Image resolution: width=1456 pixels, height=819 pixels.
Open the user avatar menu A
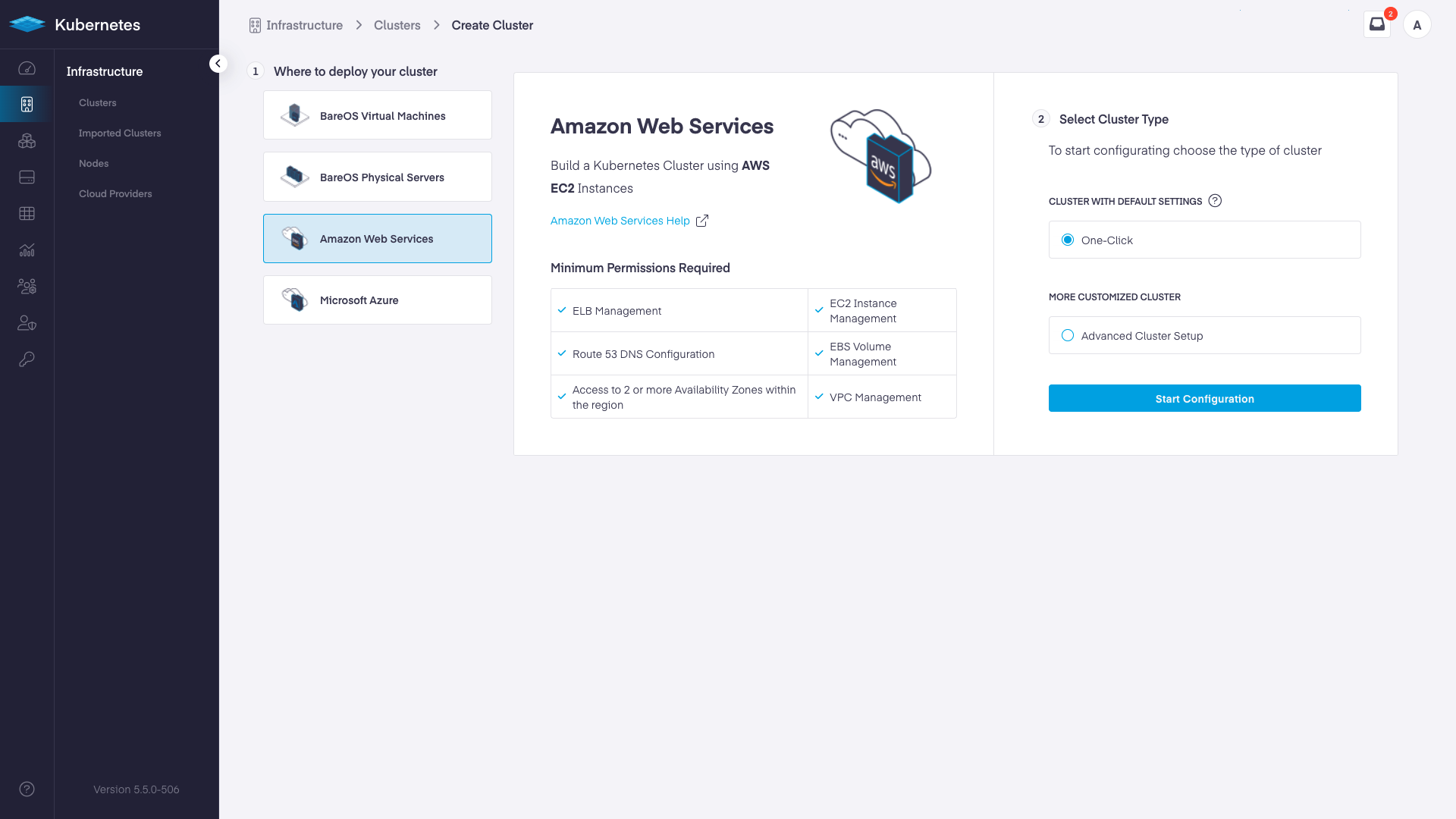pyautogui.click(x=1417, y=25)
